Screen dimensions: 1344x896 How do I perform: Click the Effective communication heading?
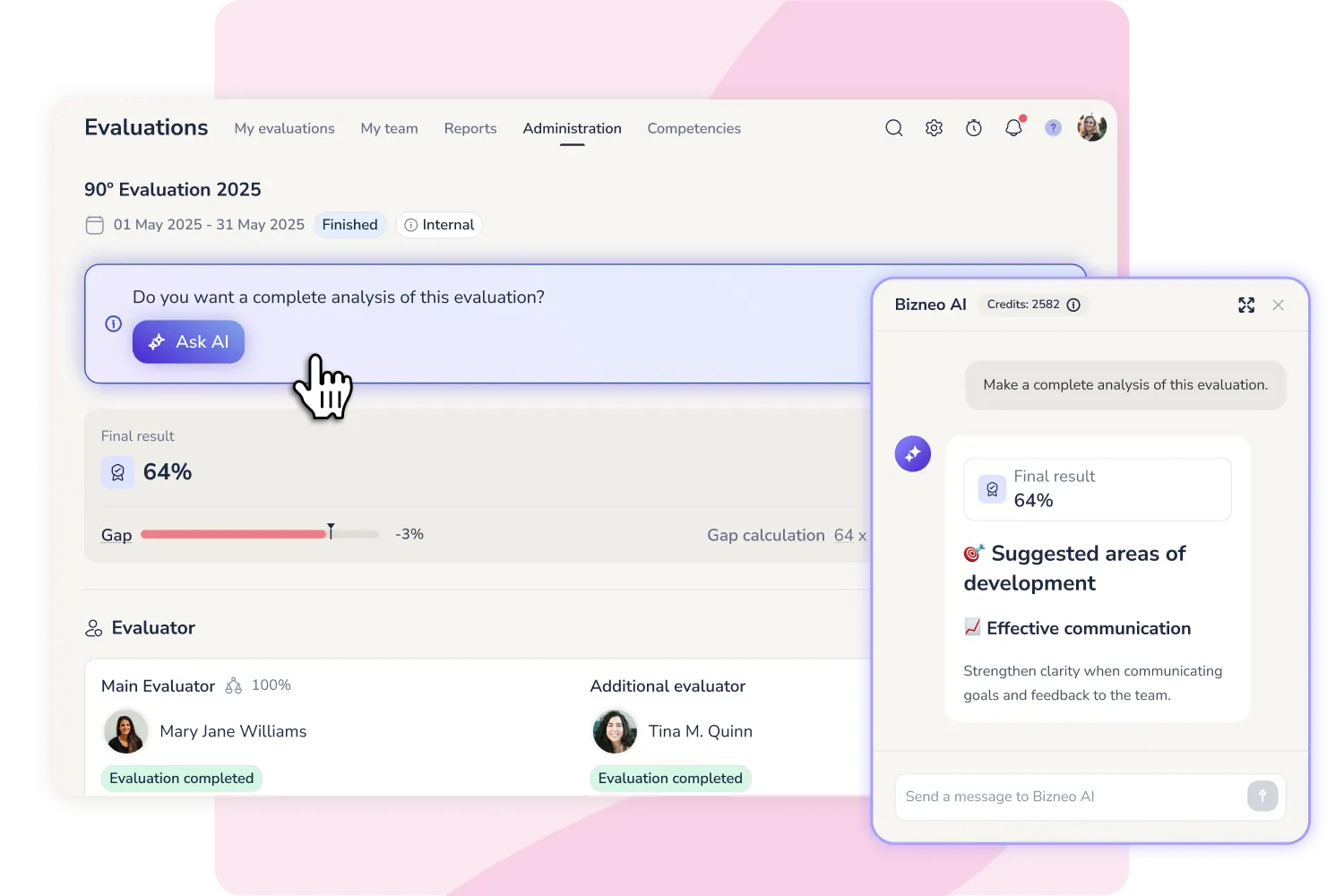1089,628
